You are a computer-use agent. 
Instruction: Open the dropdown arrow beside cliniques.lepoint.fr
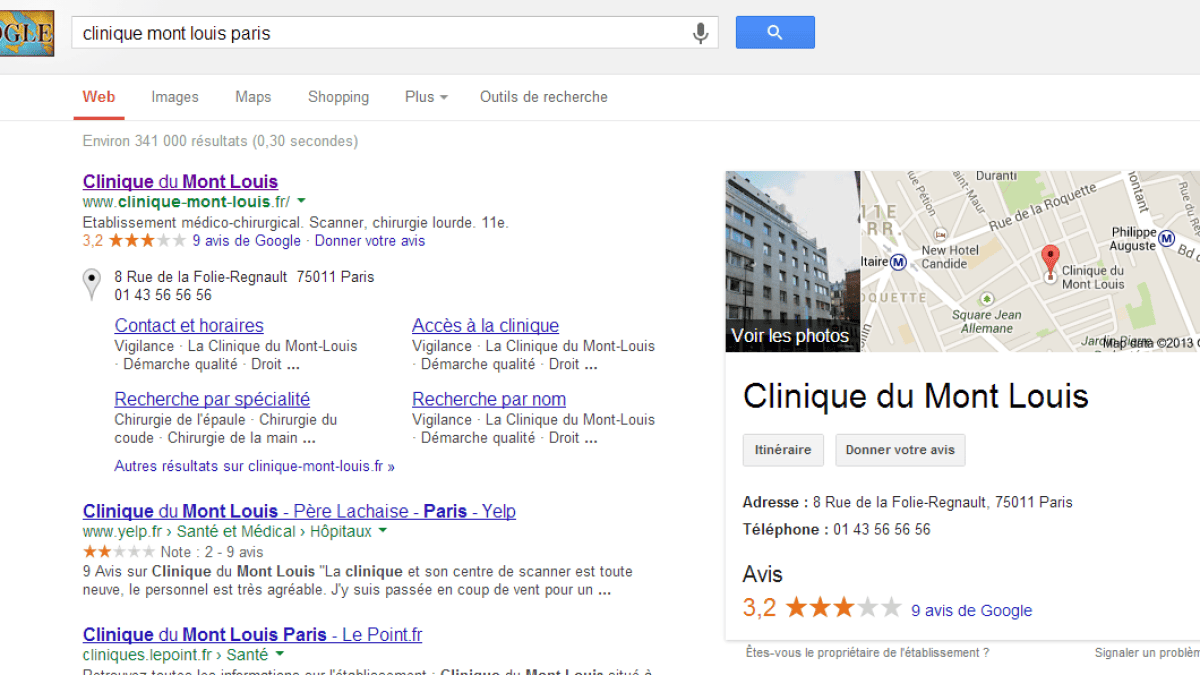click(x=280, y=654)
